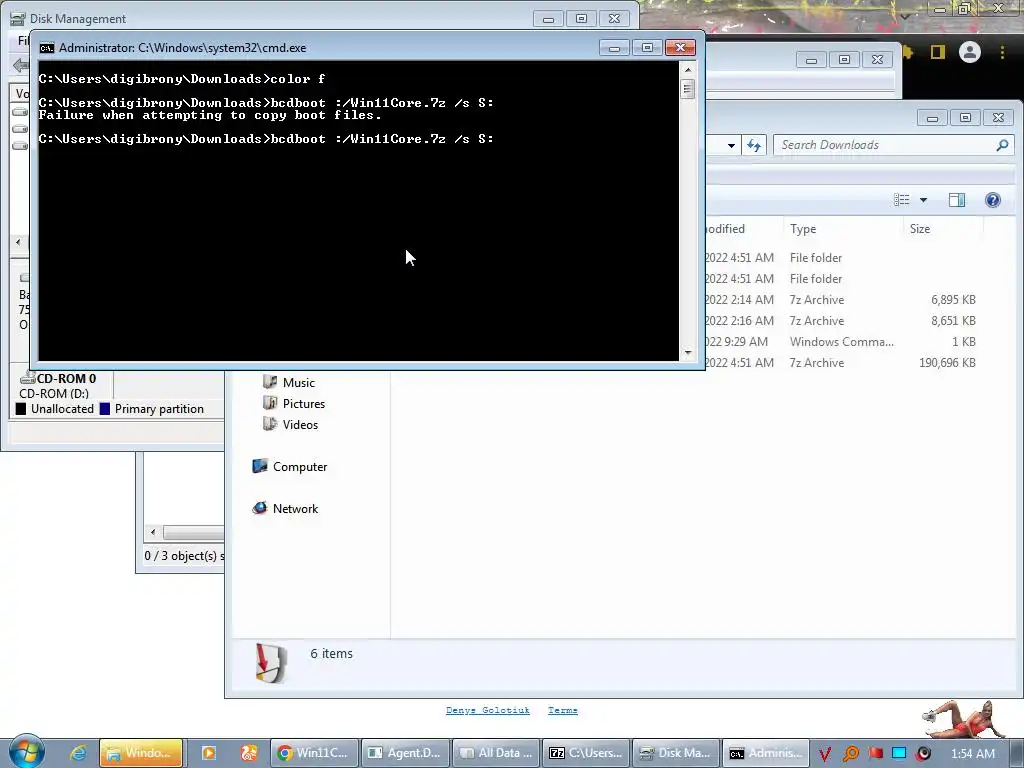Open the Denys Golotiuk link
Screen dimensions: 1024x768
click(x=487, y=710)
